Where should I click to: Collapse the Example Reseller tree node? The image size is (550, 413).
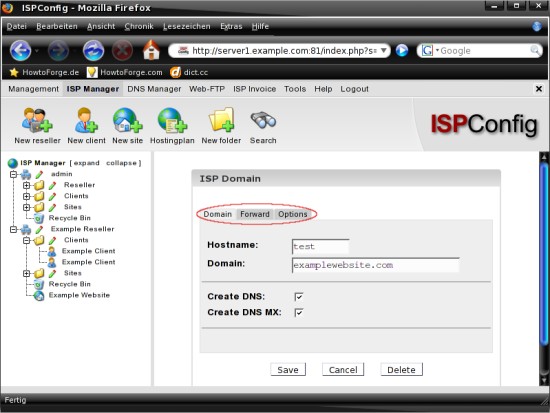(x=13, y=229)
